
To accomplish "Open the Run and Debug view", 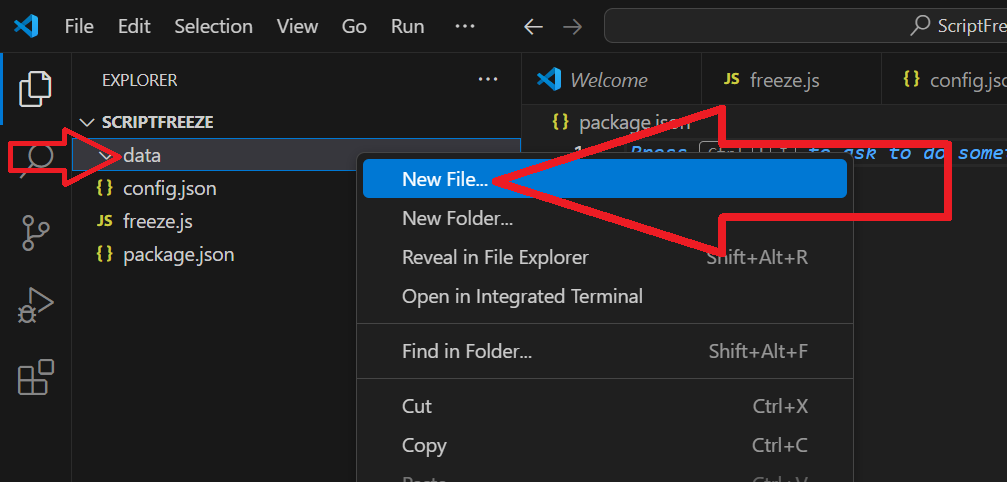I will click(35, 306).
